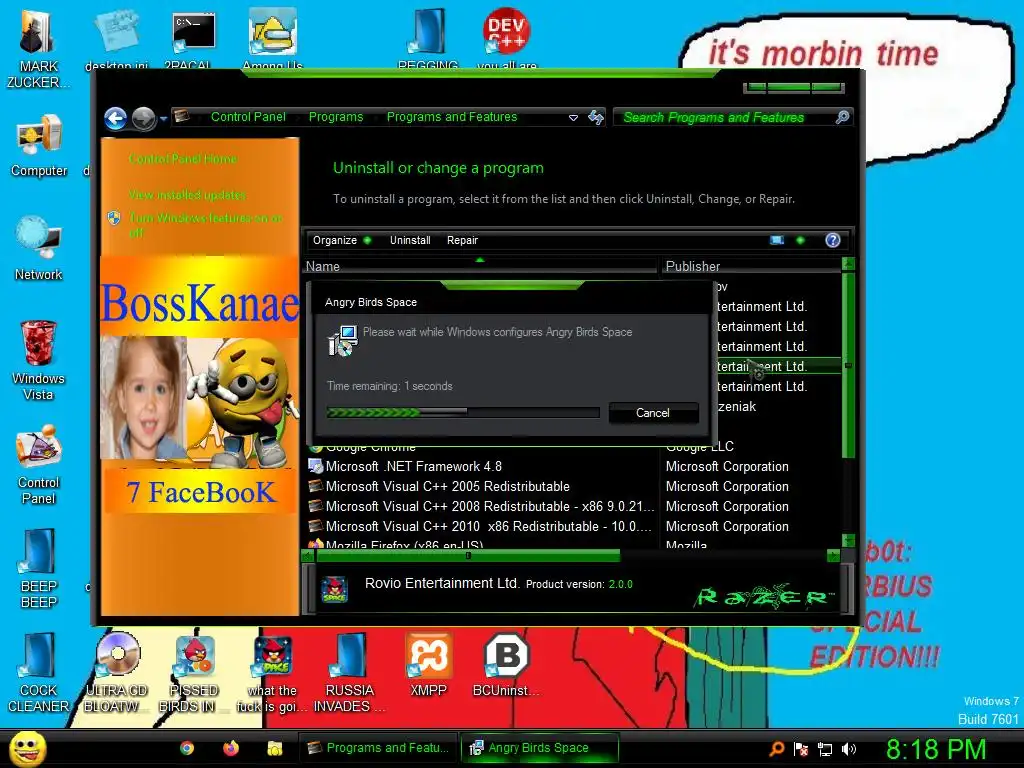Open the ULTRA CD BLOATW desktop icon
Image resolution: width=1024 pixels, height=768 pixels.
(117, 673)
